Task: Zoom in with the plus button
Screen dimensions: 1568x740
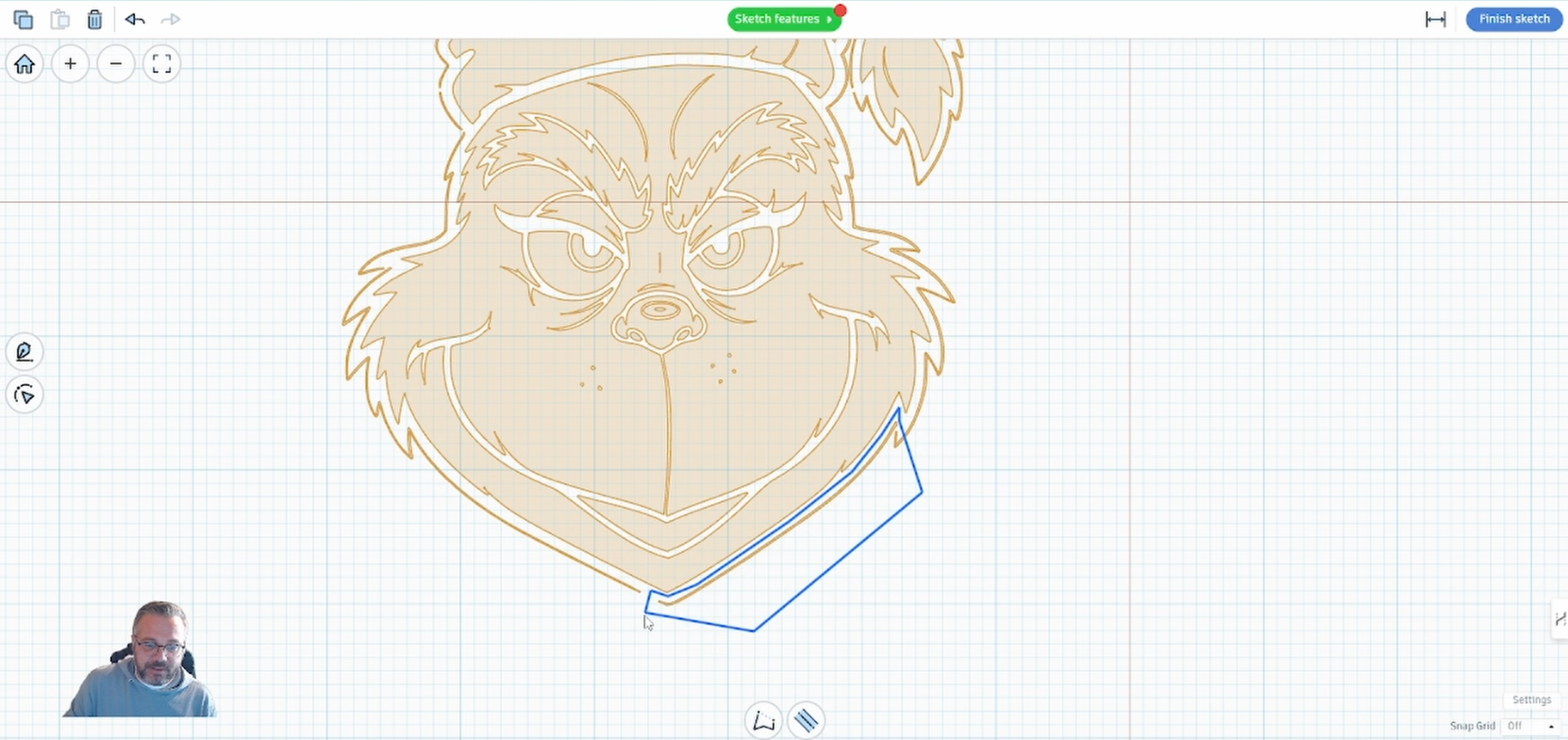Action: click(70, 64)
